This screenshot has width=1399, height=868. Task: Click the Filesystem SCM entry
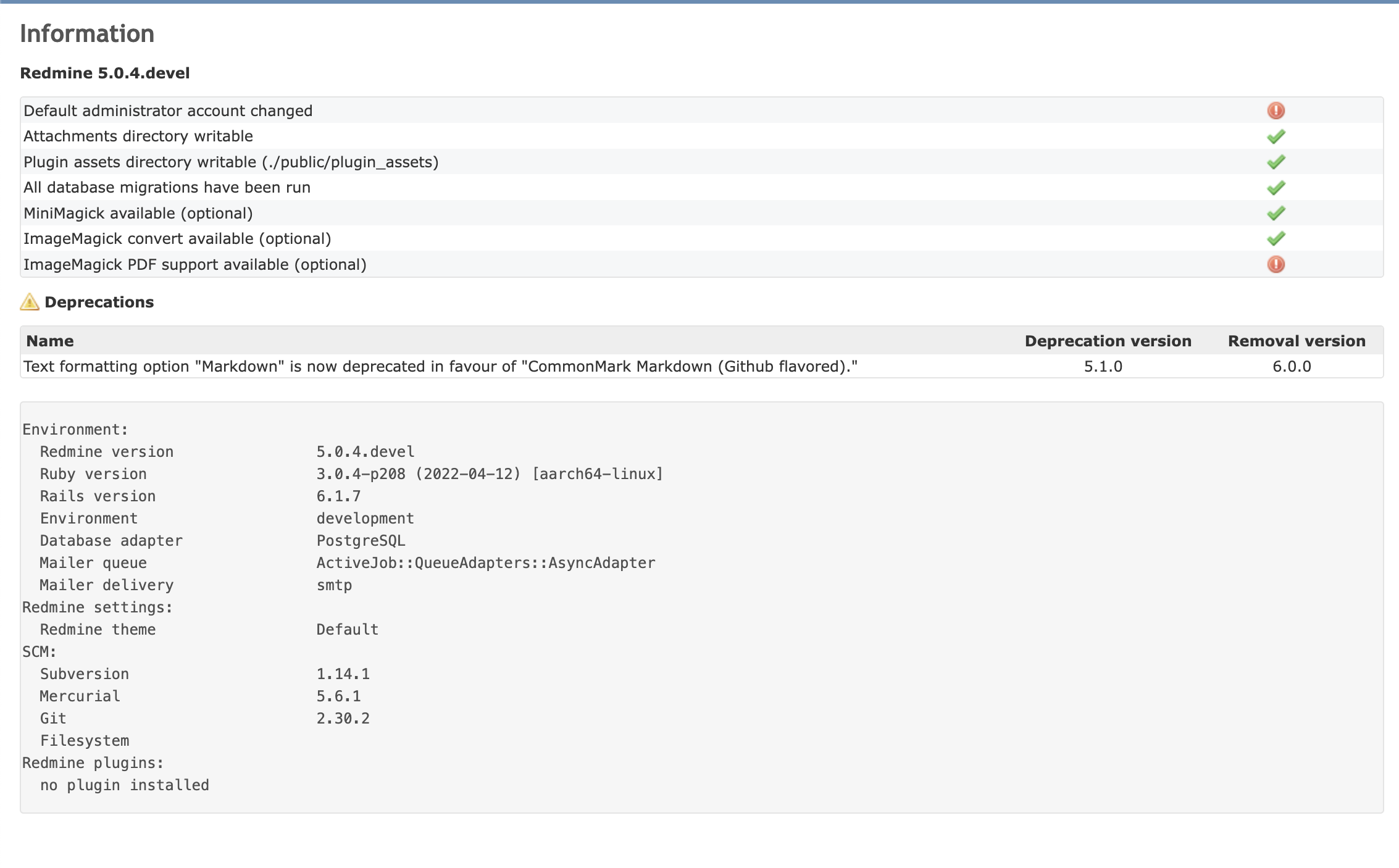click(85, 741)
